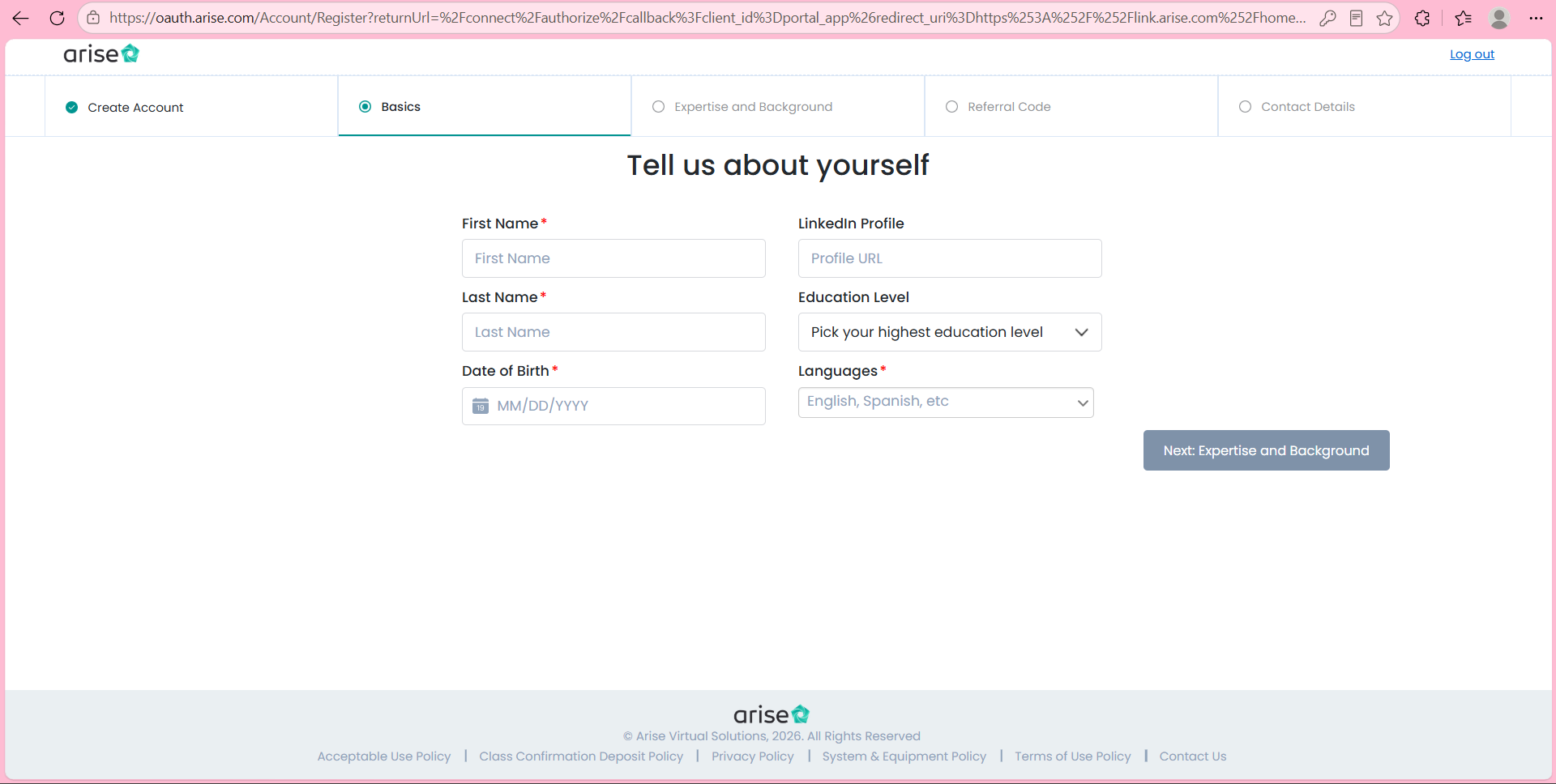1556x784 pixels.
Task: Select the Contact Details step radio circle
Action: (1245, 107)
